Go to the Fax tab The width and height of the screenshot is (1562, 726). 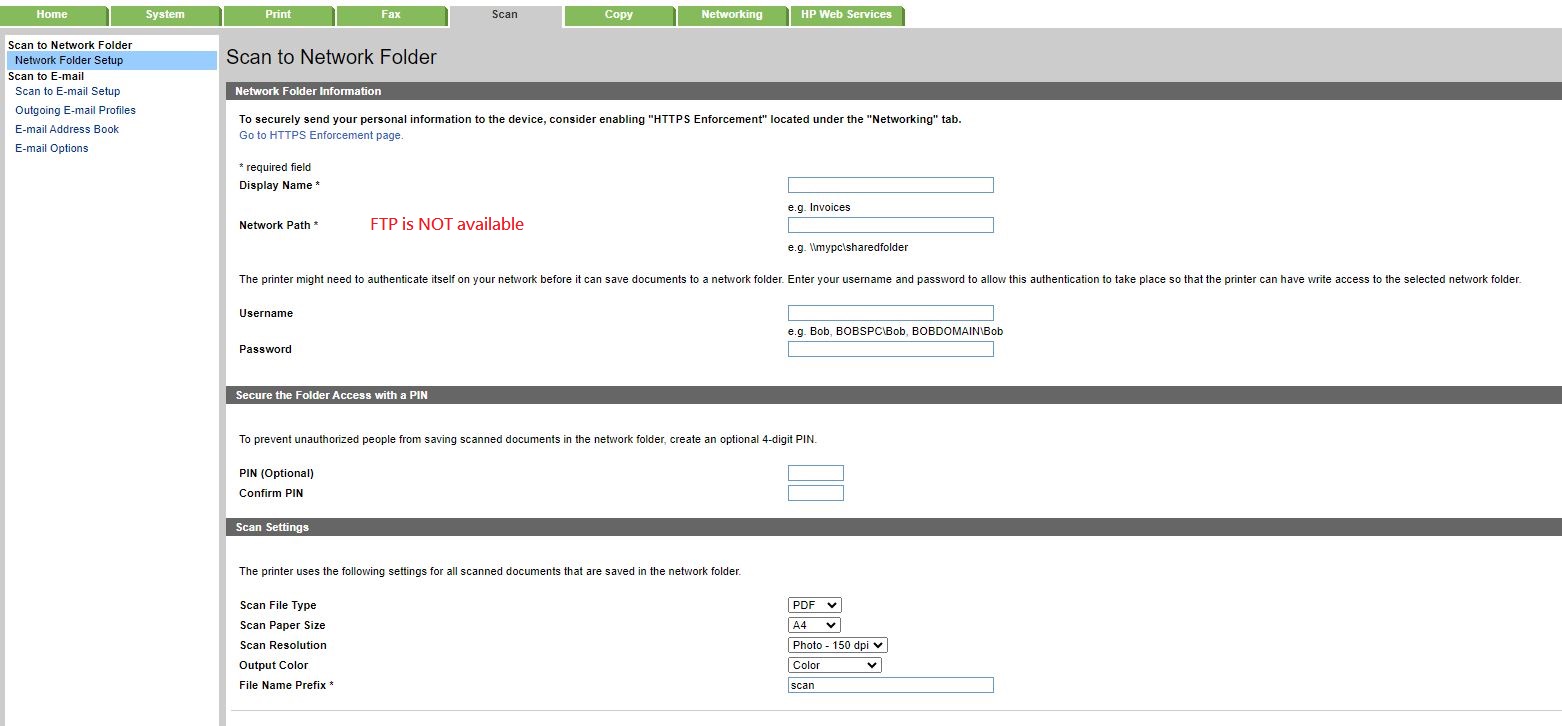click(391, 15)
